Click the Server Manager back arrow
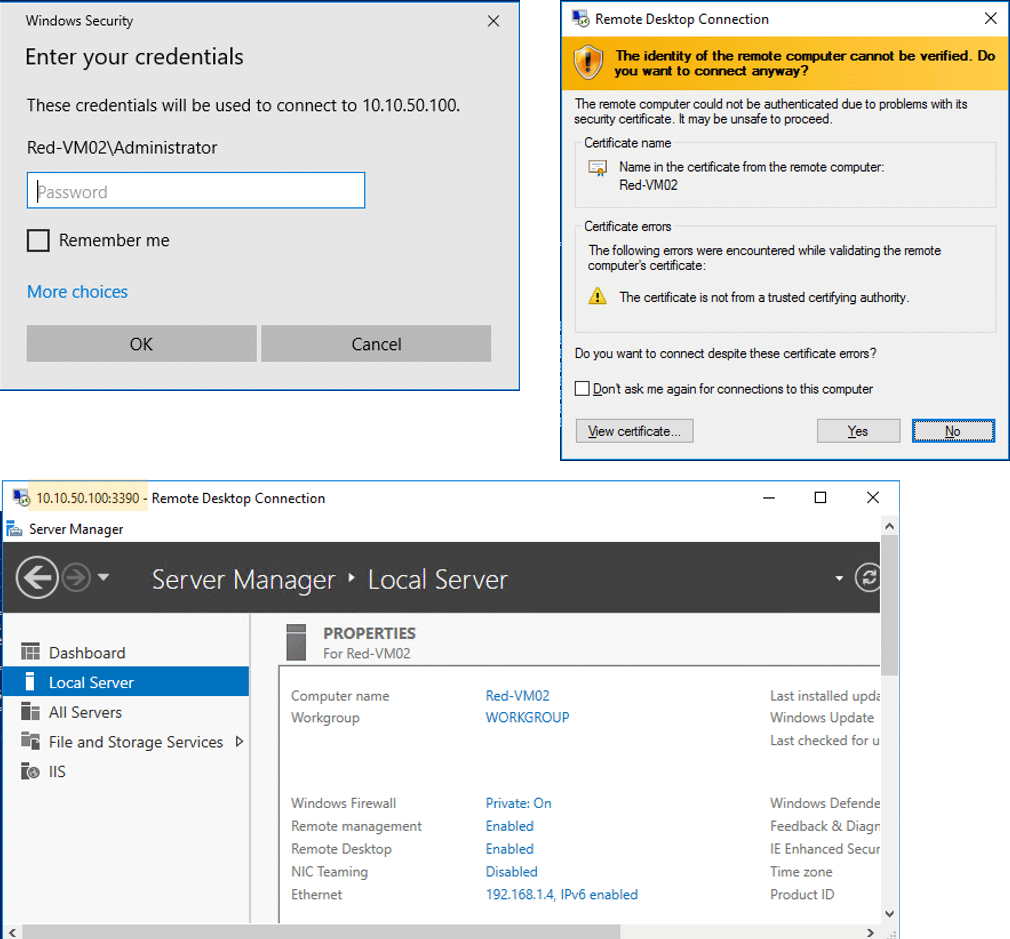This screenshot has height=939, width=1010. click(x=37, y=577)
